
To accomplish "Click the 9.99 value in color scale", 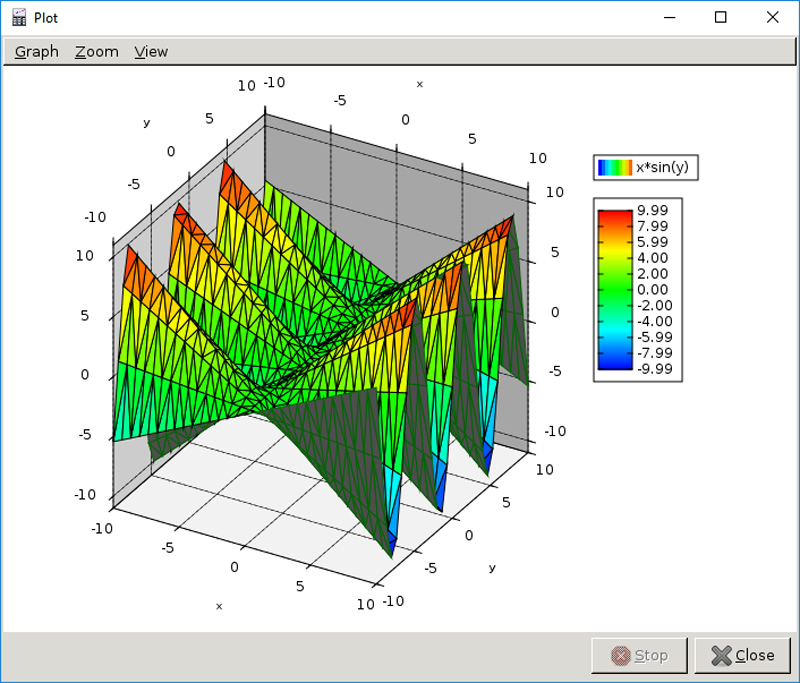I will [x=654, y=210].
